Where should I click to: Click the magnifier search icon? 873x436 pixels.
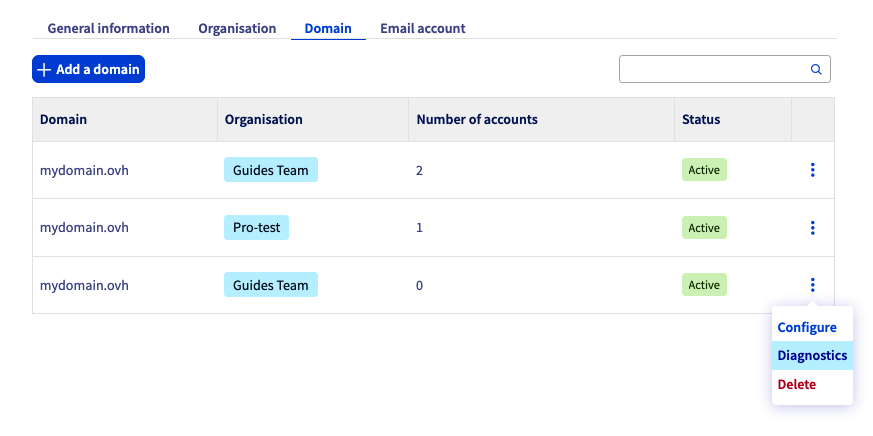816,70
